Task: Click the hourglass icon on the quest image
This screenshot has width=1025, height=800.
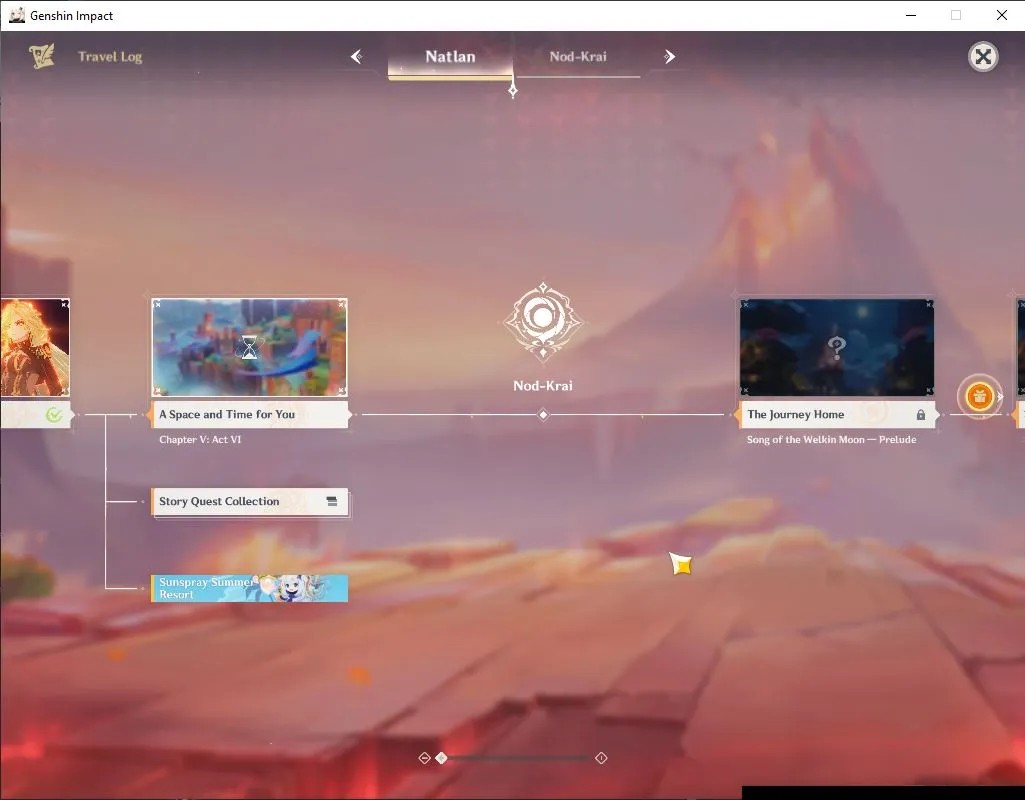Action: click(x=249, y=348)
